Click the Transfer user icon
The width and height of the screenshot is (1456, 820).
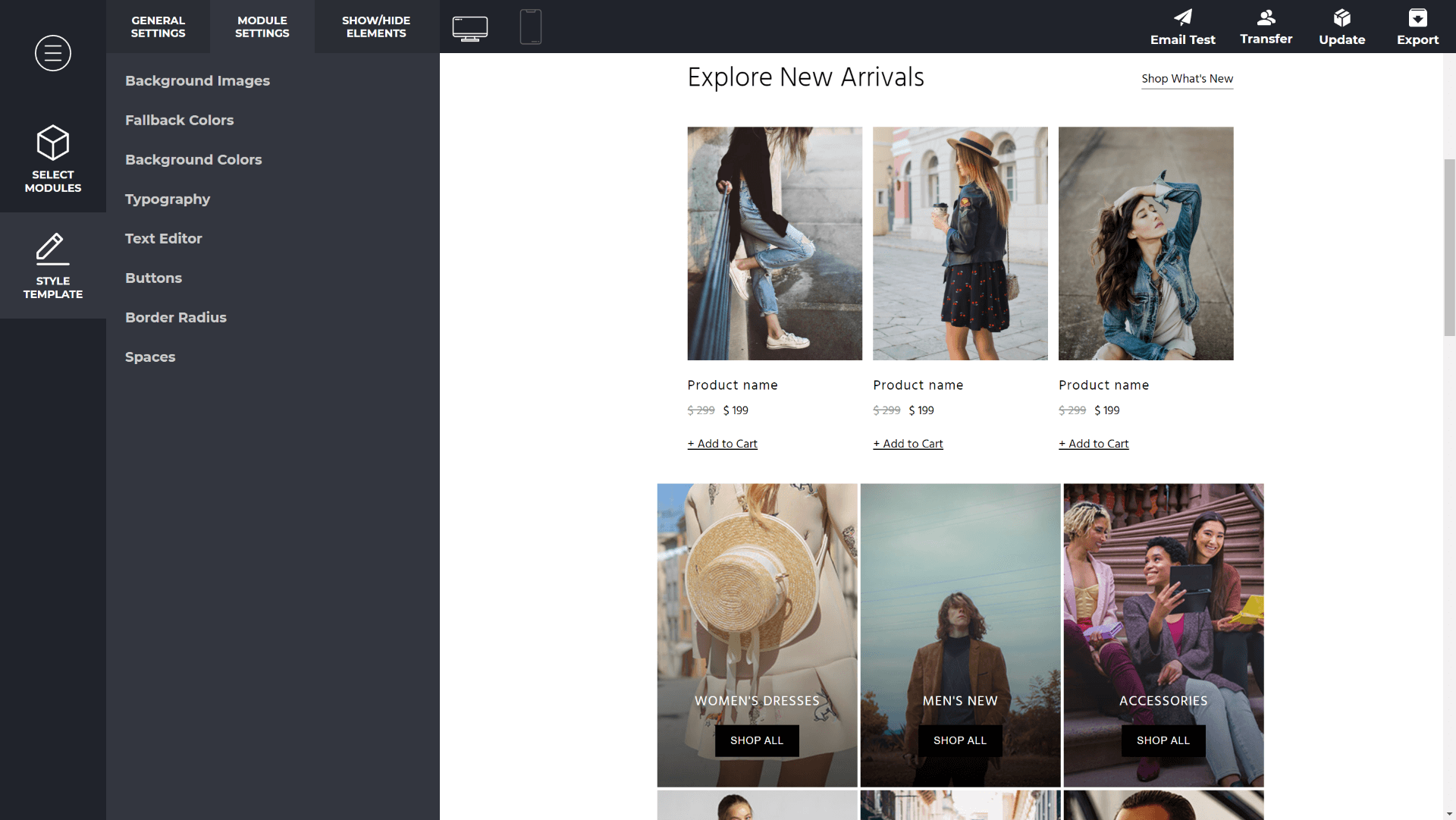(1266, 17)
